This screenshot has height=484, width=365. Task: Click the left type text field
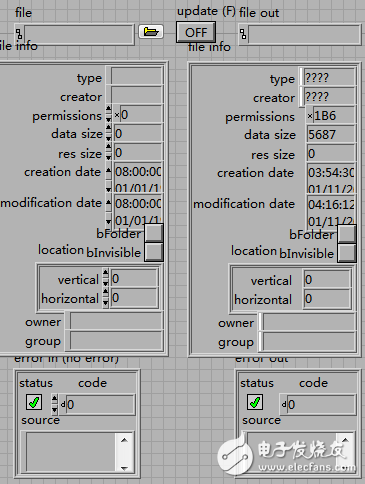tap(137, 76)
